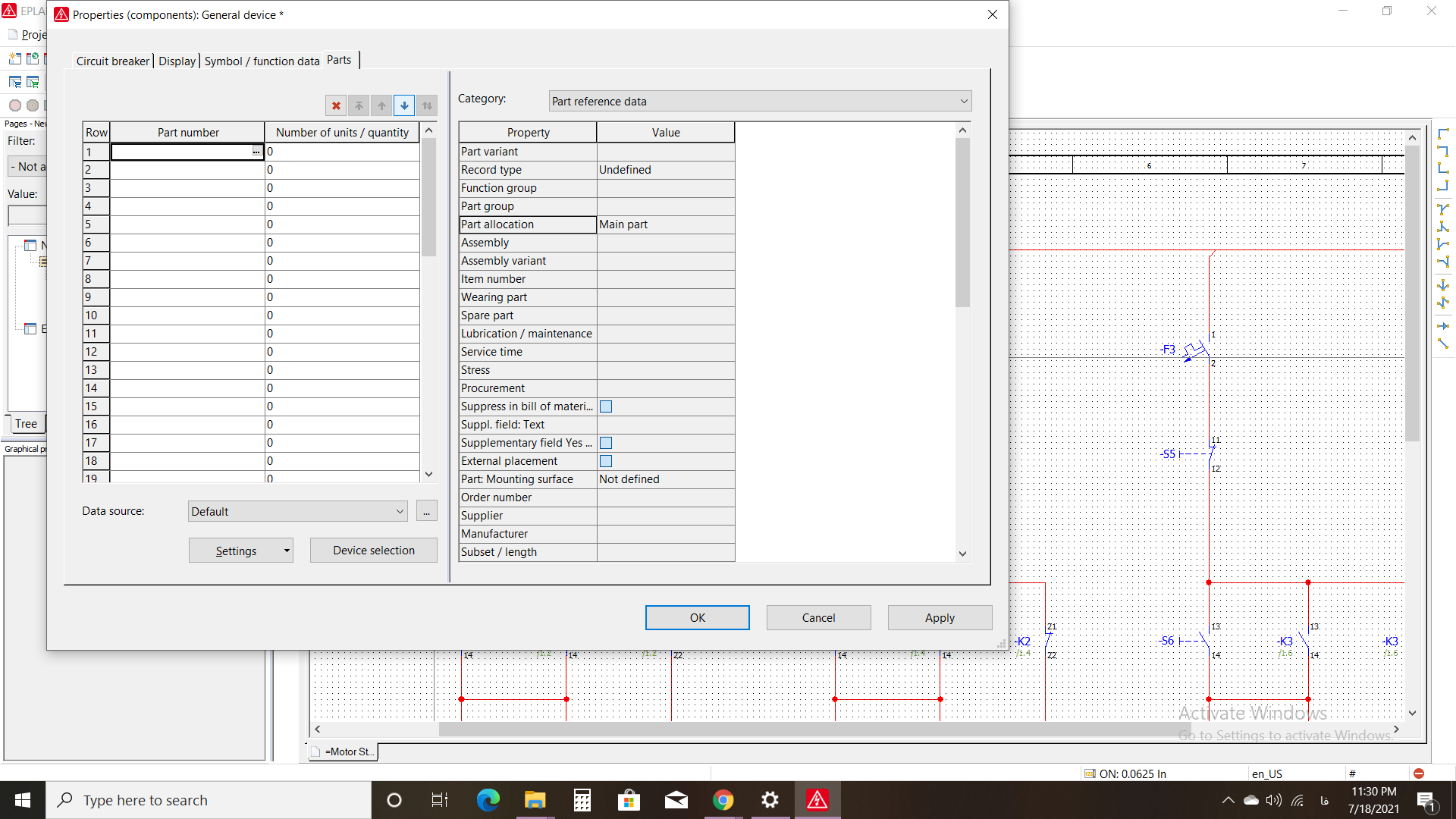
Task: Open File Explorer from the taskbar
Action: pyautogui.click(x=535, y=800)
